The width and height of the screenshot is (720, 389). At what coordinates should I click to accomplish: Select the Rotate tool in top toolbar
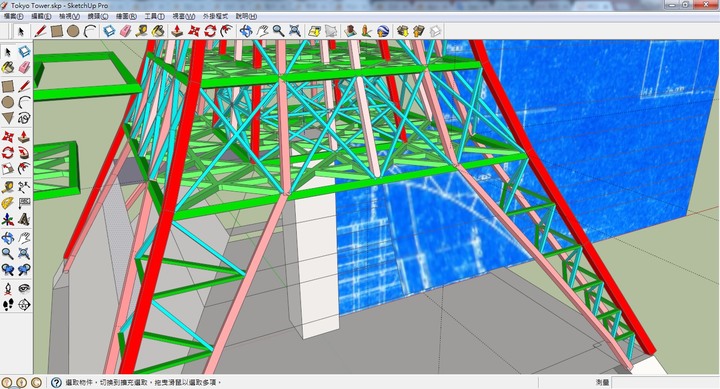click(210, 31)
